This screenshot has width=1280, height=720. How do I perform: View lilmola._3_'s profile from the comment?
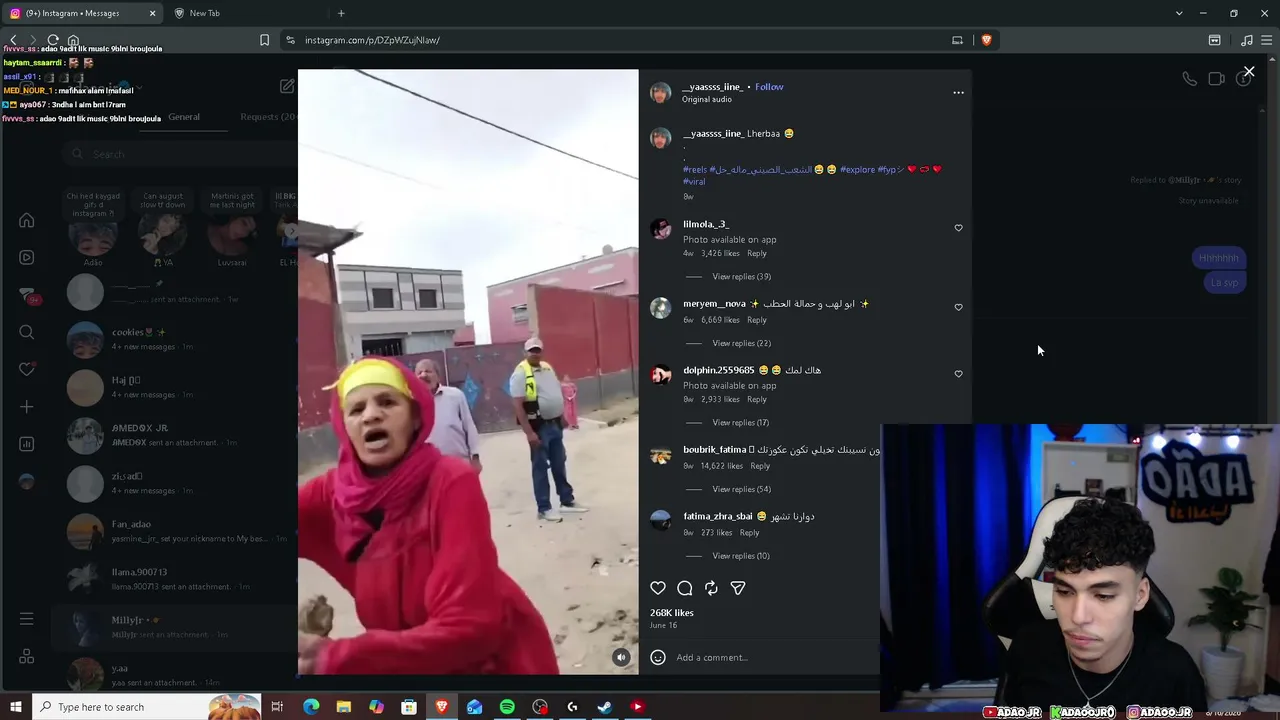point(706,224)
